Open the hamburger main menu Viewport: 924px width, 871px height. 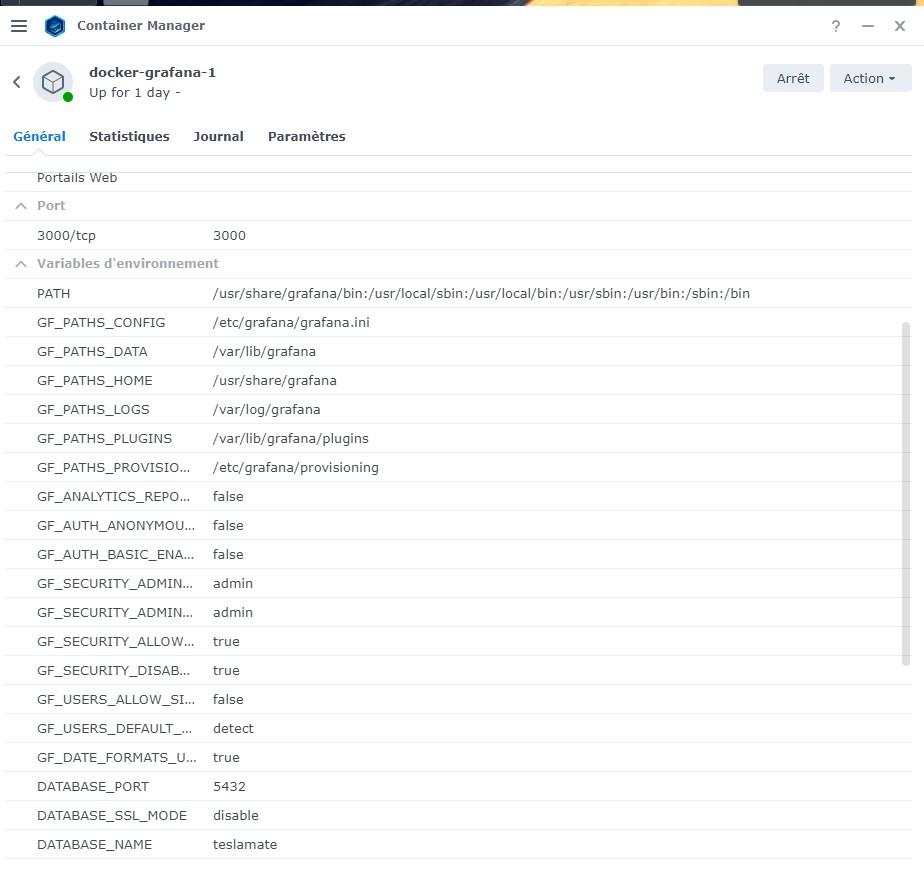pyautogui.click(x=19, y=26)
